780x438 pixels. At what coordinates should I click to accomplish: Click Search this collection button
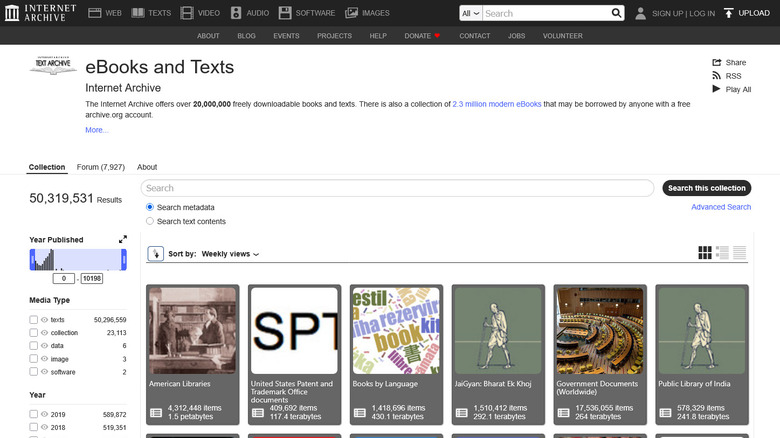click(706, 188)
